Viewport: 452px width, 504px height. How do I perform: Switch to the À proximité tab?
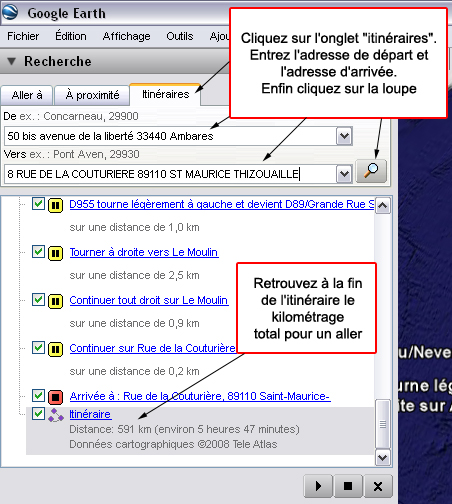[92, 95]
